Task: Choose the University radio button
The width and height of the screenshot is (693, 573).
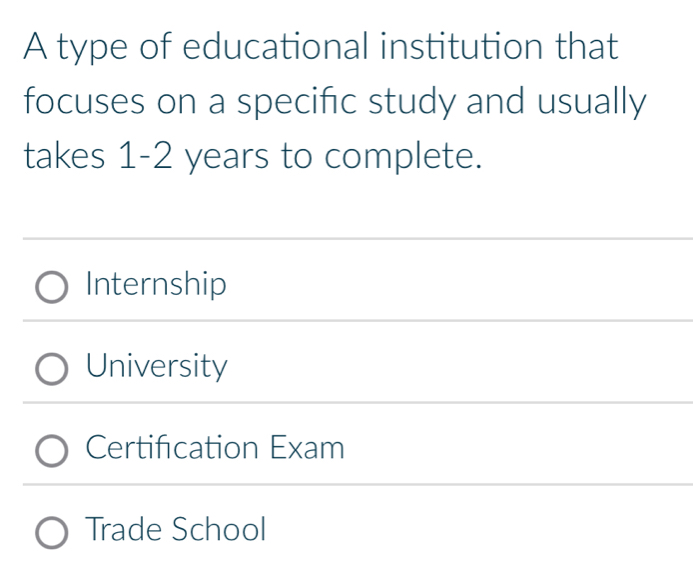Action: 53,369
